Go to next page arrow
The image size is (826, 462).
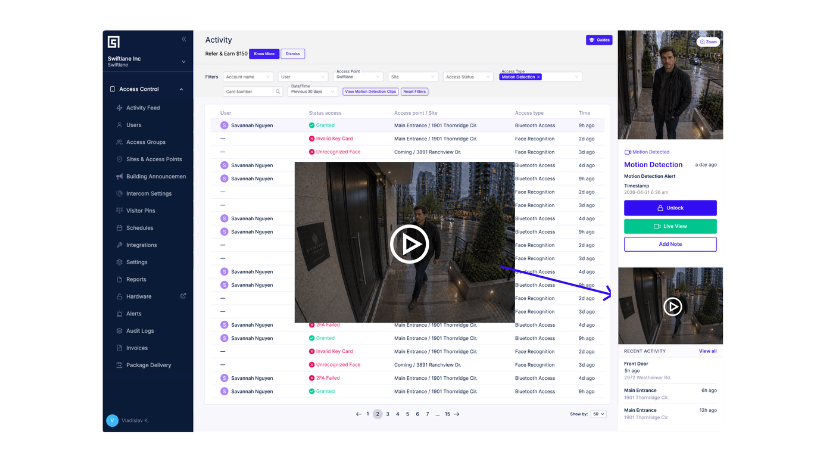tap(457, 414)
